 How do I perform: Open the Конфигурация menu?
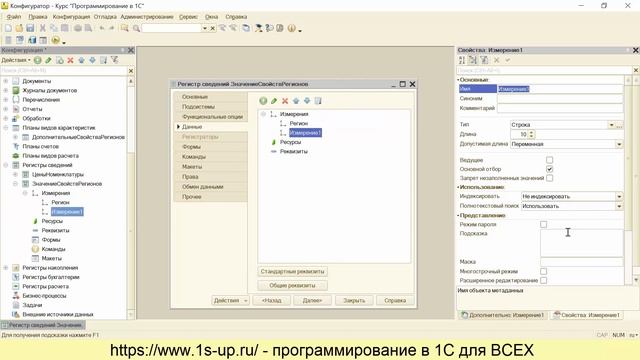pos(71,17)
